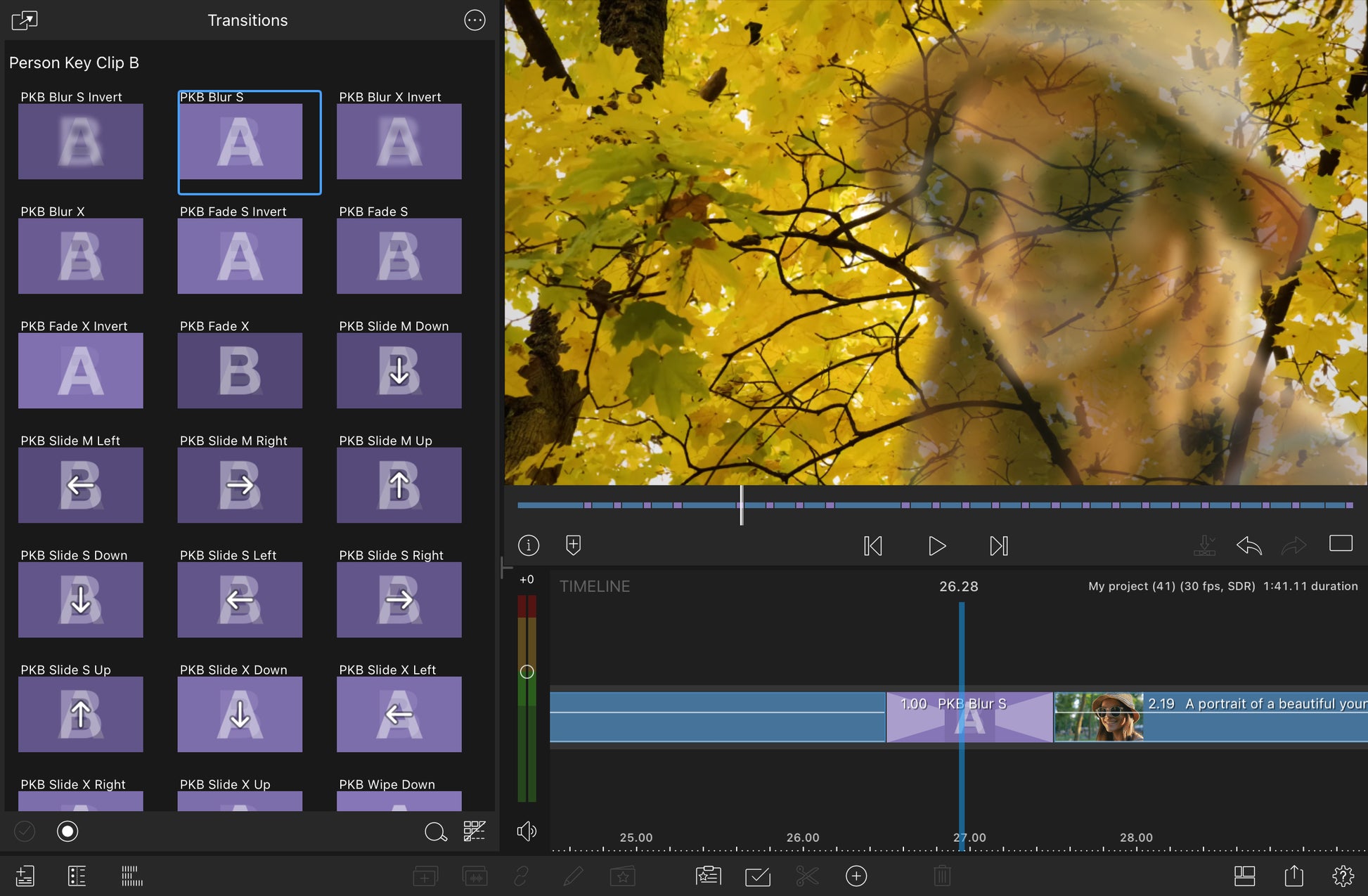Add a marker with the marker icon
This screenshot has height=896, width=1368.
[573, 545]
